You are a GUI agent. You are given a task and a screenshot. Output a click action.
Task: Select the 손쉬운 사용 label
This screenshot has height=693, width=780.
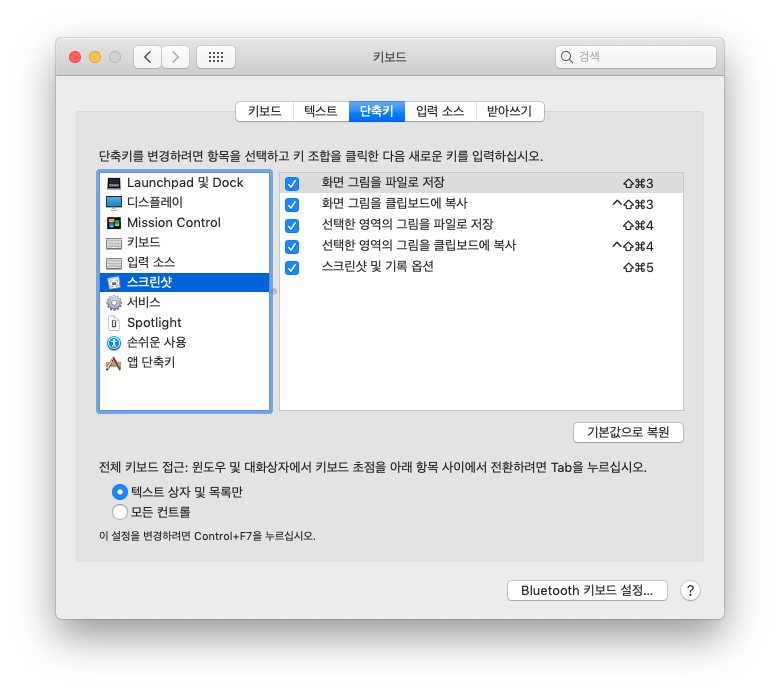157,342
